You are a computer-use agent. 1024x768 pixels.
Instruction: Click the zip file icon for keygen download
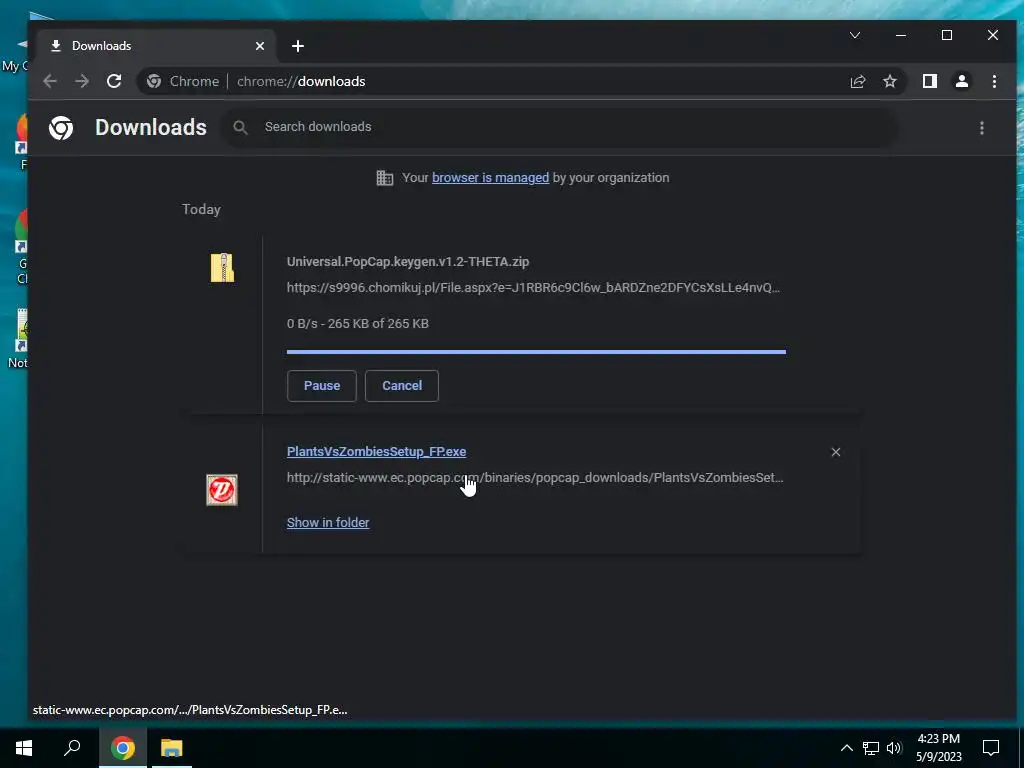tap(222, 268)
